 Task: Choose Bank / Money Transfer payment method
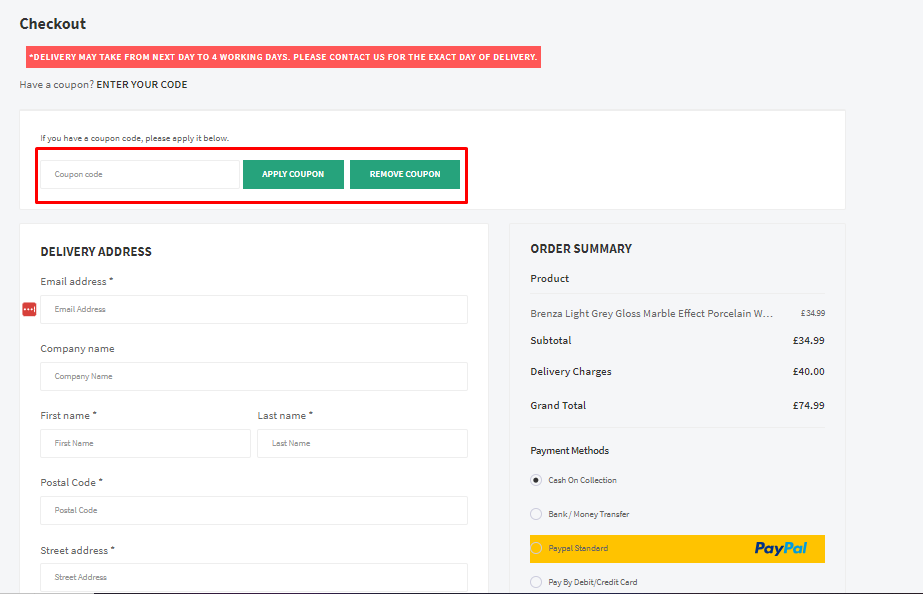point(536,514)
